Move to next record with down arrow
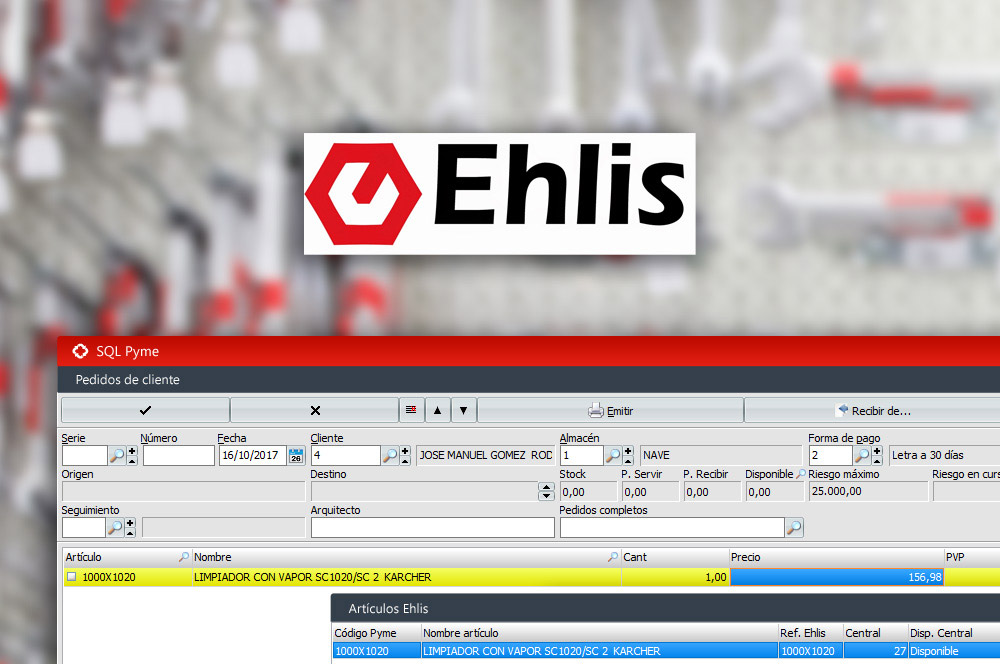This screenshot has width=1000, height=664. 462,410
